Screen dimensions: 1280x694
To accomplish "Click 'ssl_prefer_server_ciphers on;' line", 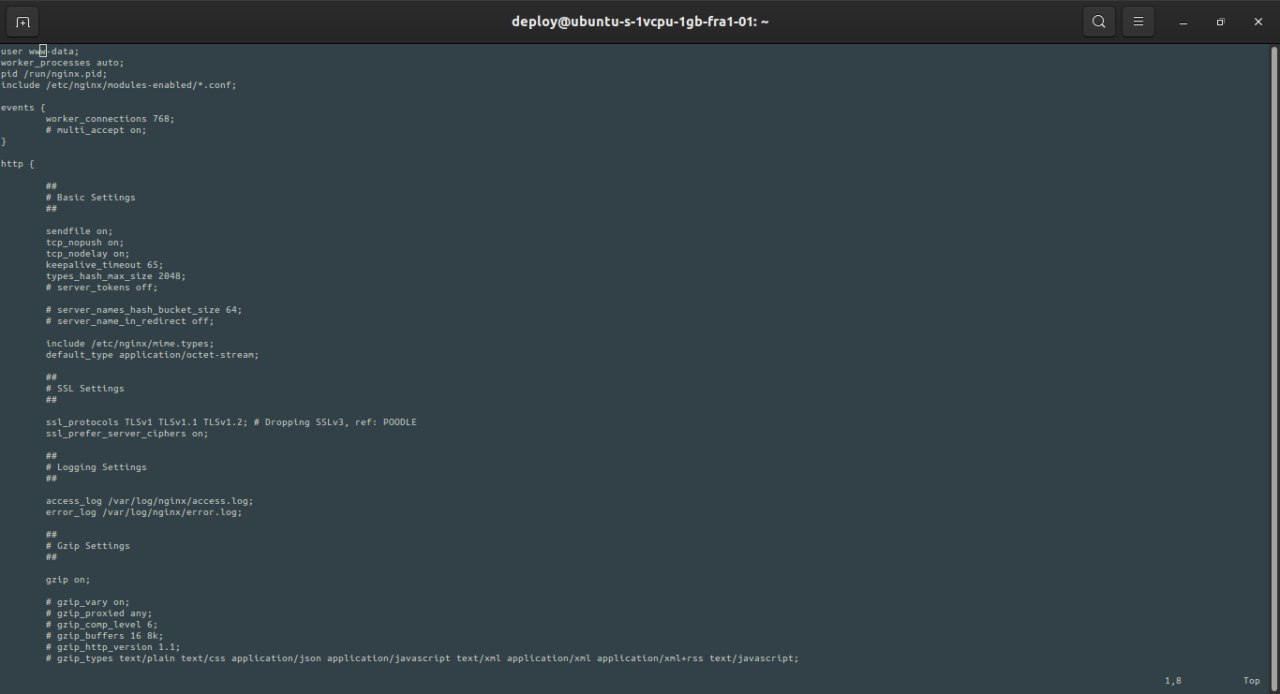I will pyautogui.click(x=127, y=433).
